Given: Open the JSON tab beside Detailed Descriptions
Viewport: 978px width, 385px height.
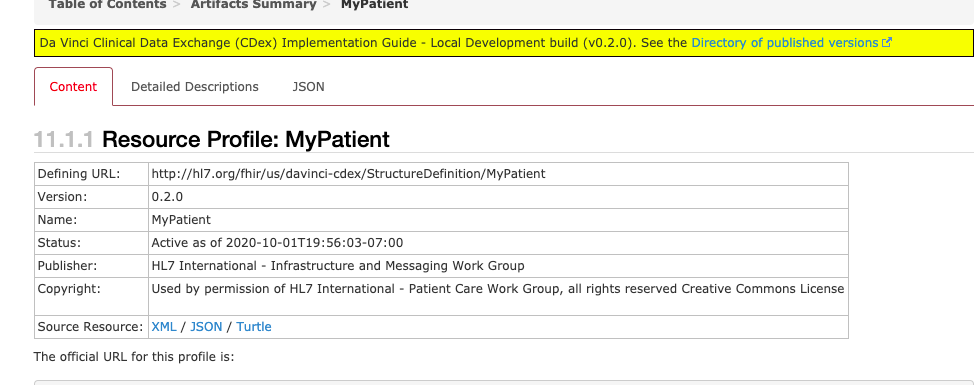Looking at the screenshot, I should (308, 87).
